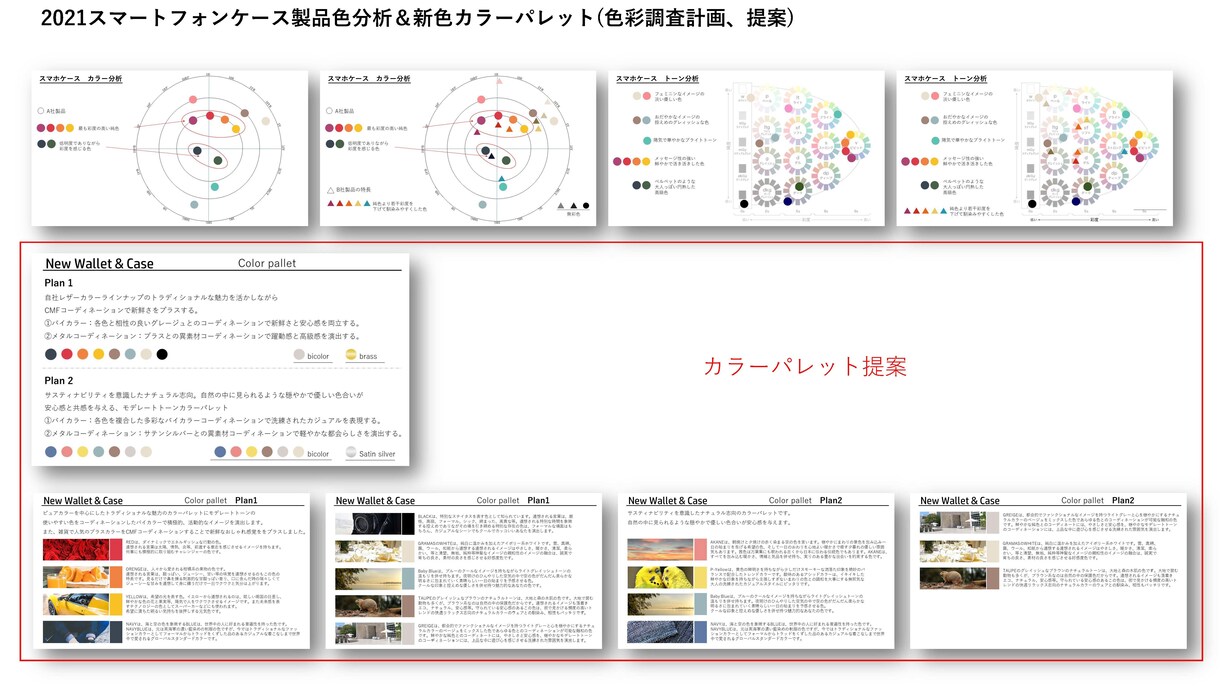Viewport: 1220px width, 686px height.
Task: Open the first スマホケース トーン分析 slide
Action: click(747, 148)
